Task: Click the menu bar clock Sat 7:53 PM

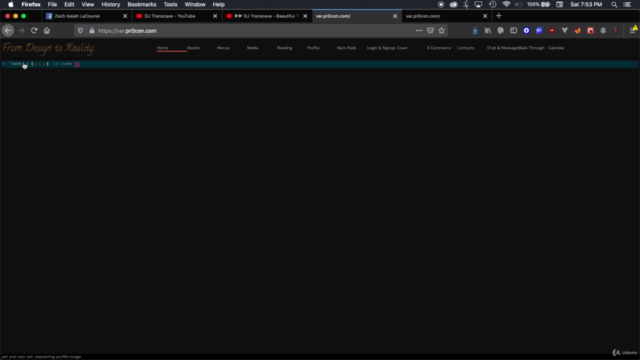Action: [x=586, y=4]
